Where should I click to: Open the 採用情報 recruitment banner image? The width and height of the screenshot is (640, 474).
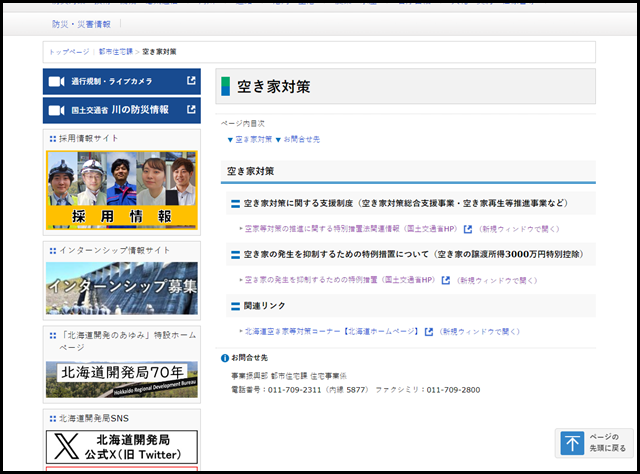[121, 190]
